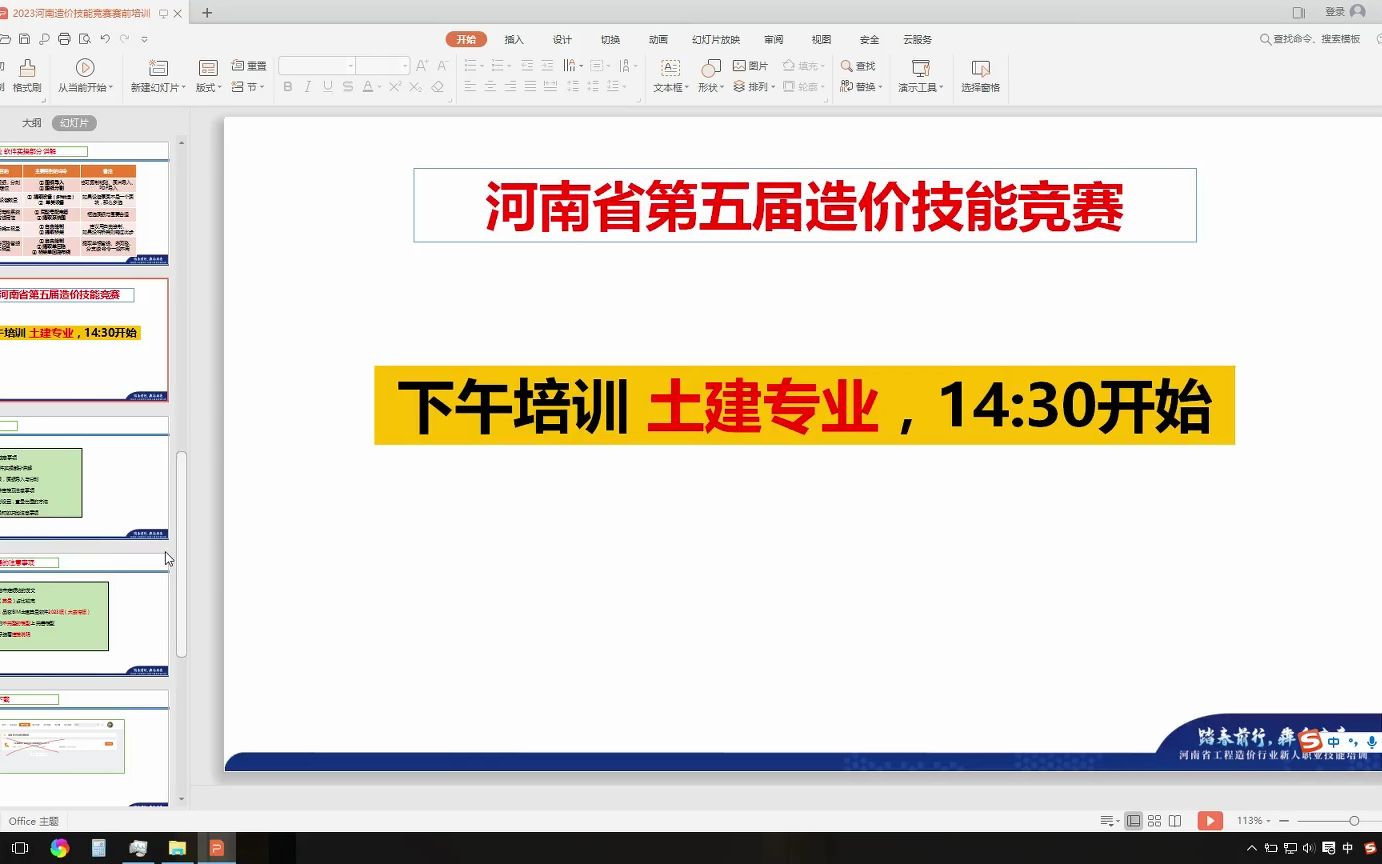1382x864 pixels.
Task: Open the Animation (动画) ribbon tab
Action: 658,39
